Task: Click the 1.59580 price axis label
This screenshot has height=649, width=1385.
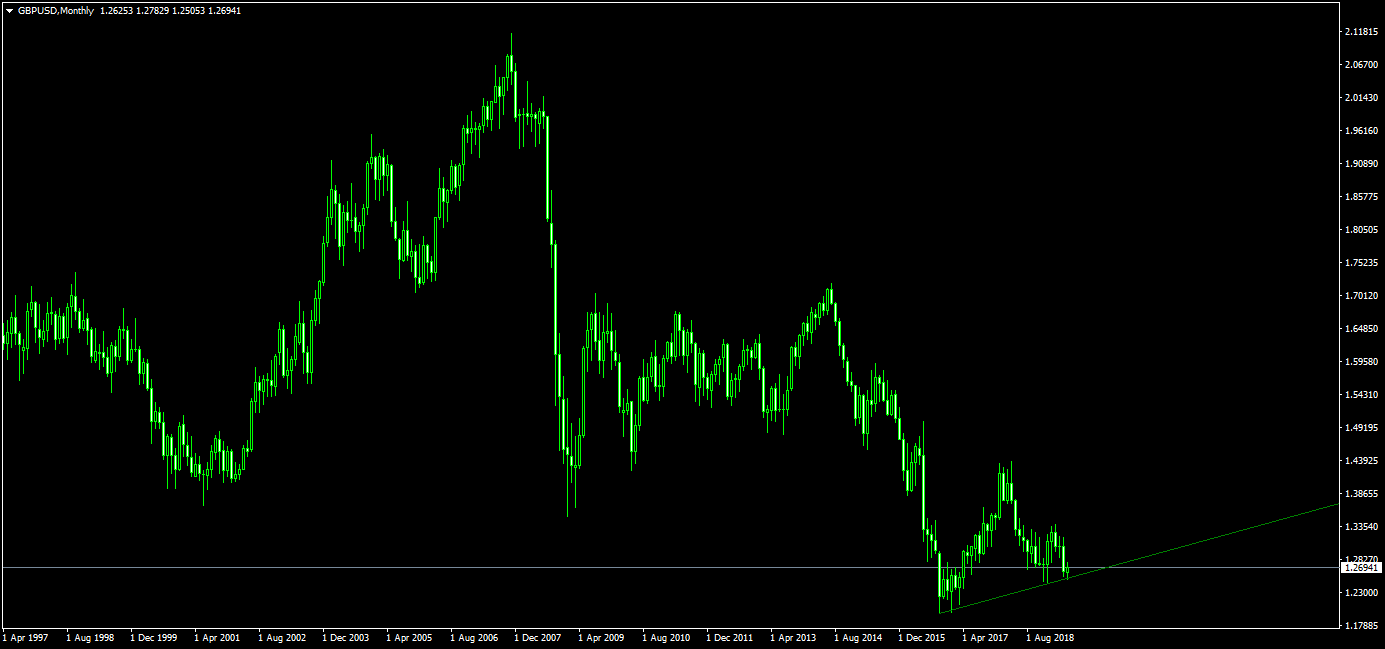Action: tap(1361, 362)
